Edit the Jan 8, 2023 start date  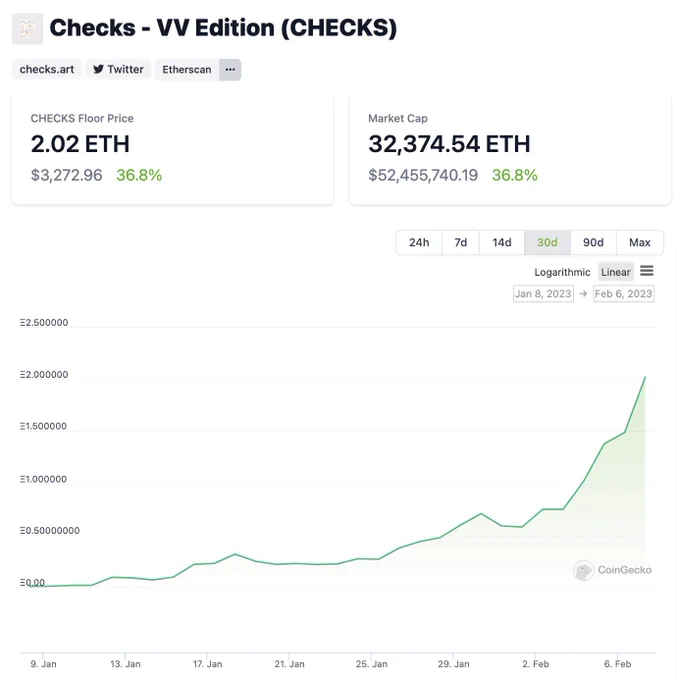click(543, 294)
